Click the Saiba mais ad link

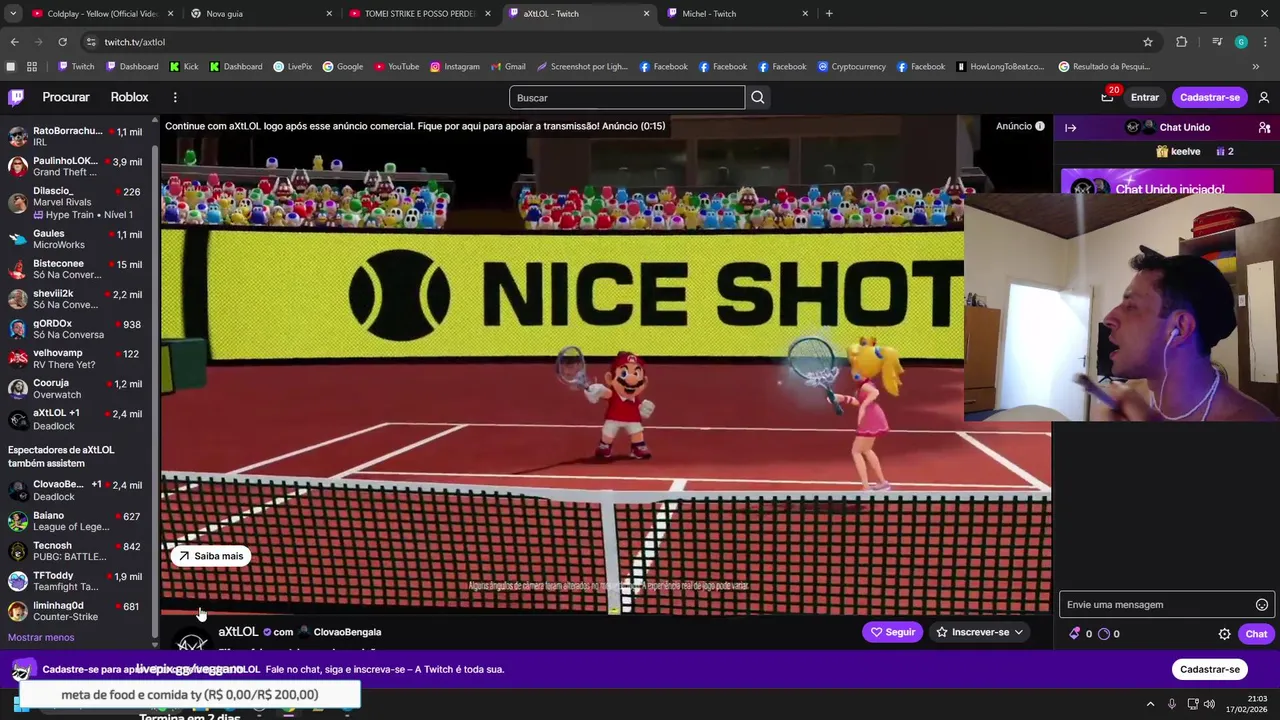[211, 556]
